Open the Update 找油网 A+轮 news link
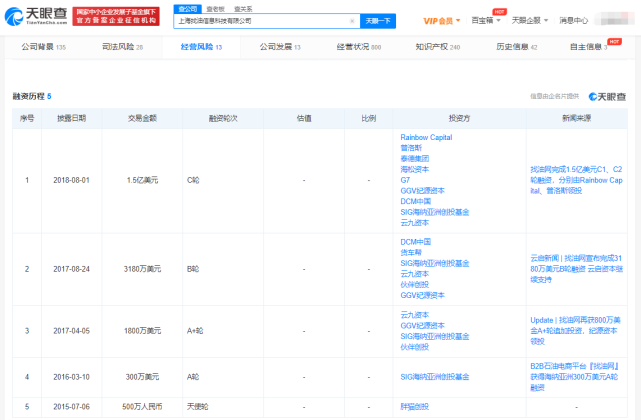This screenshot has height=420, width=641. (575, 331)
